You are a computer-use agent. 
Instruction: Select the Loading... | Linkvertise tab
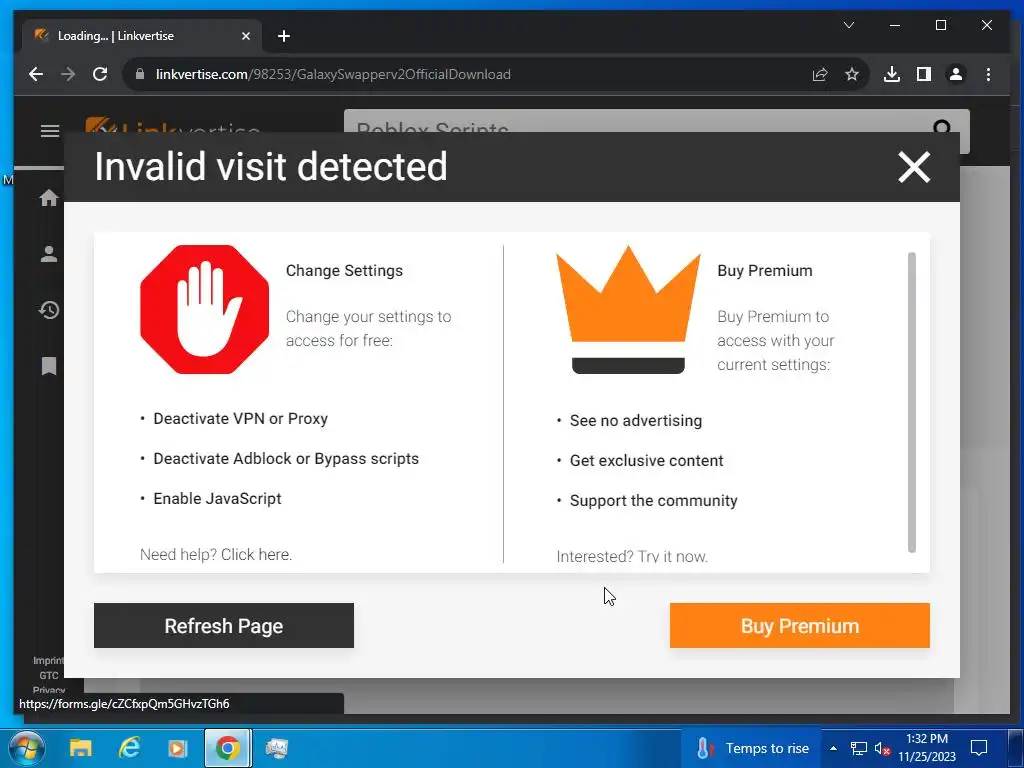tap(142, 36)
